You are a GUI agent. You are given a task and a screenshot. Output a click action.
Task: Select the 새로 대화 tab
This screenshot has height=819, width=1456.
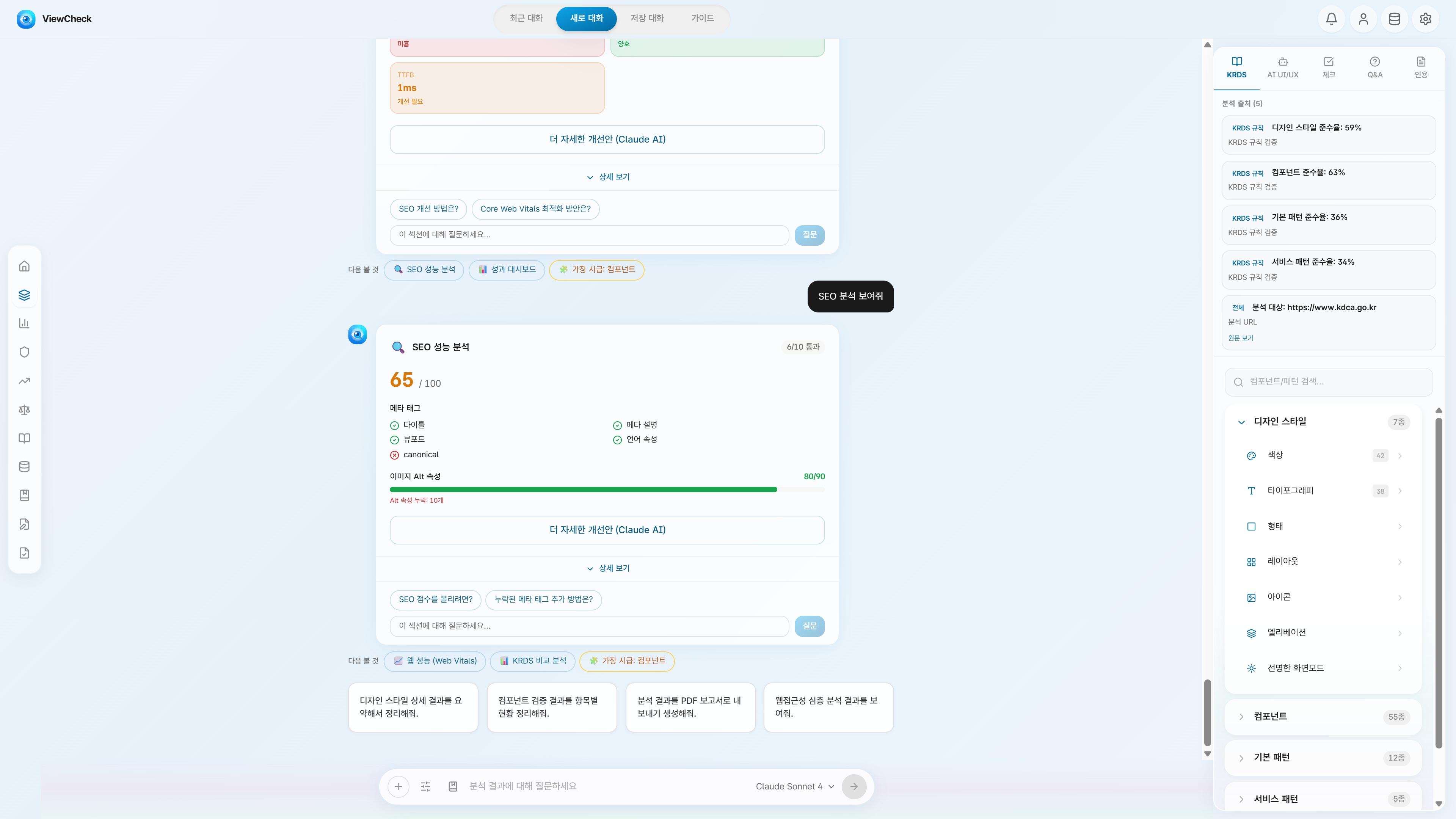pyautogui.click(x=586, y=18)
